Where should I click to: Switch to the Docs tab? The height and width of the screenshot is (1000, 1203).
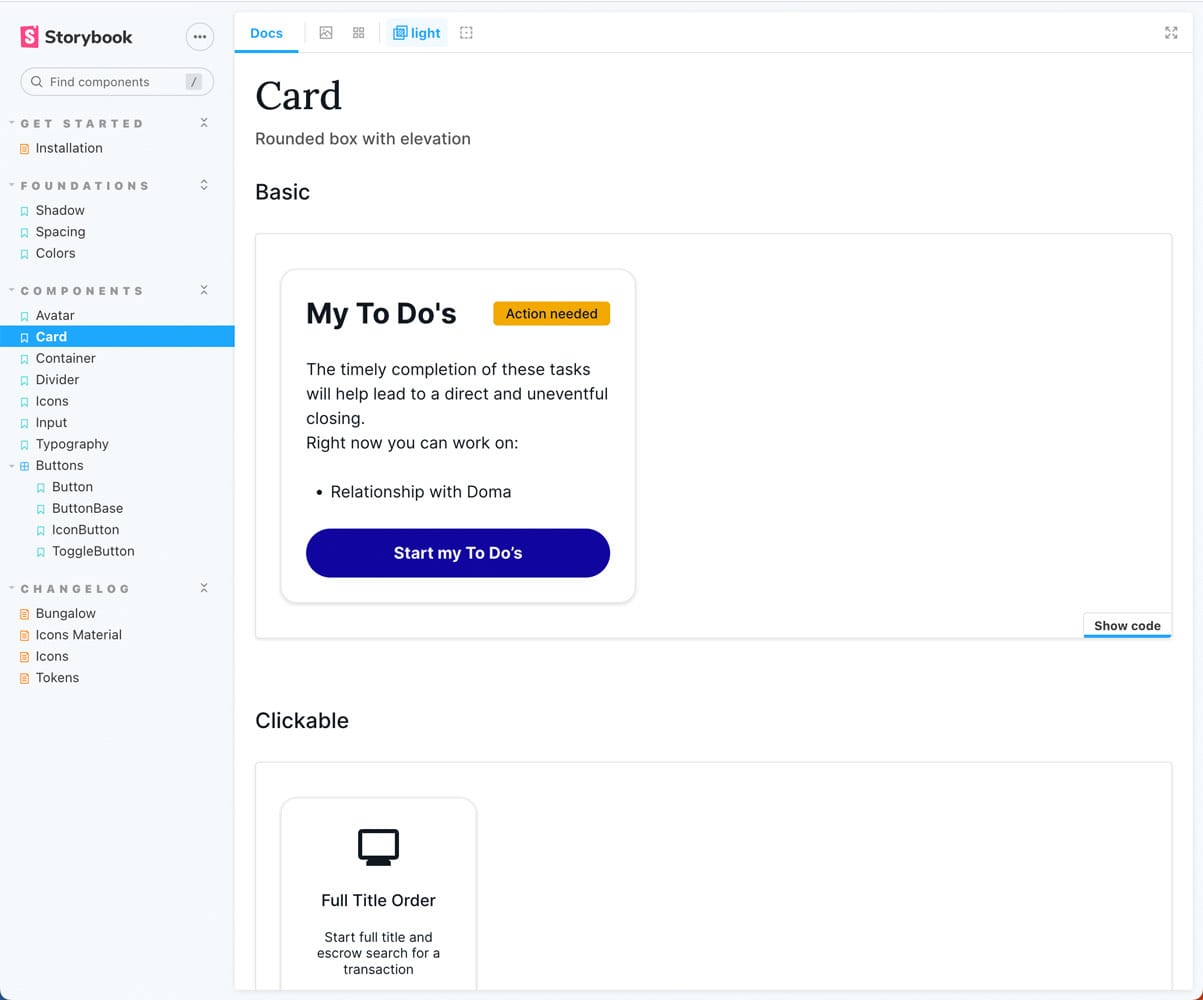266,33
